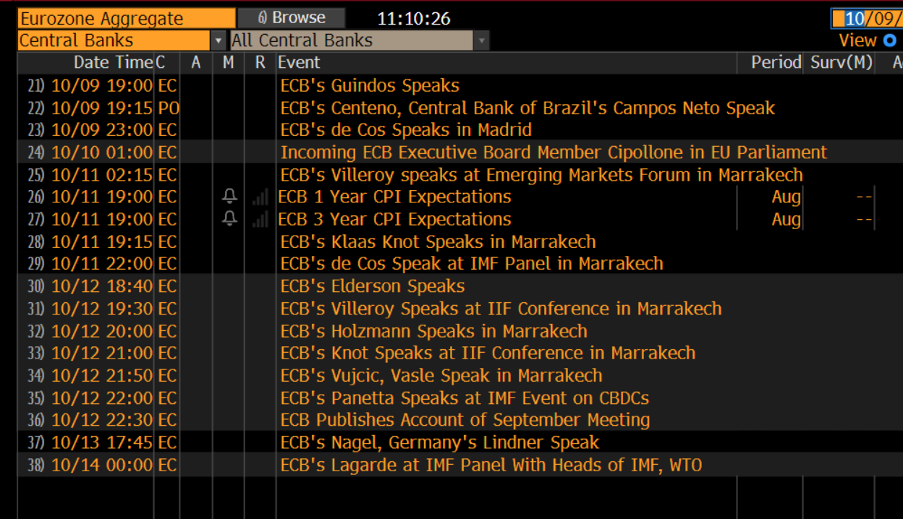Open ECB's Nagel, Germany's Lindner Speak
The image size is (904, 520).
click(440, 443)
